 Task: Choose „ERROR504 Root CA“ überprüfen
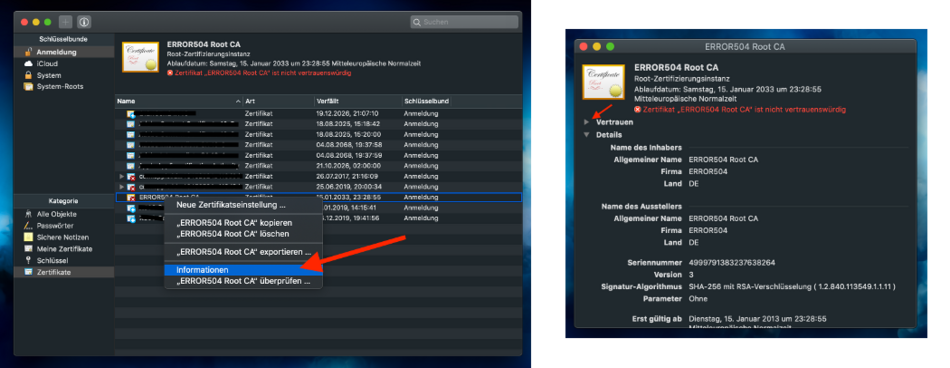[244, 281]
